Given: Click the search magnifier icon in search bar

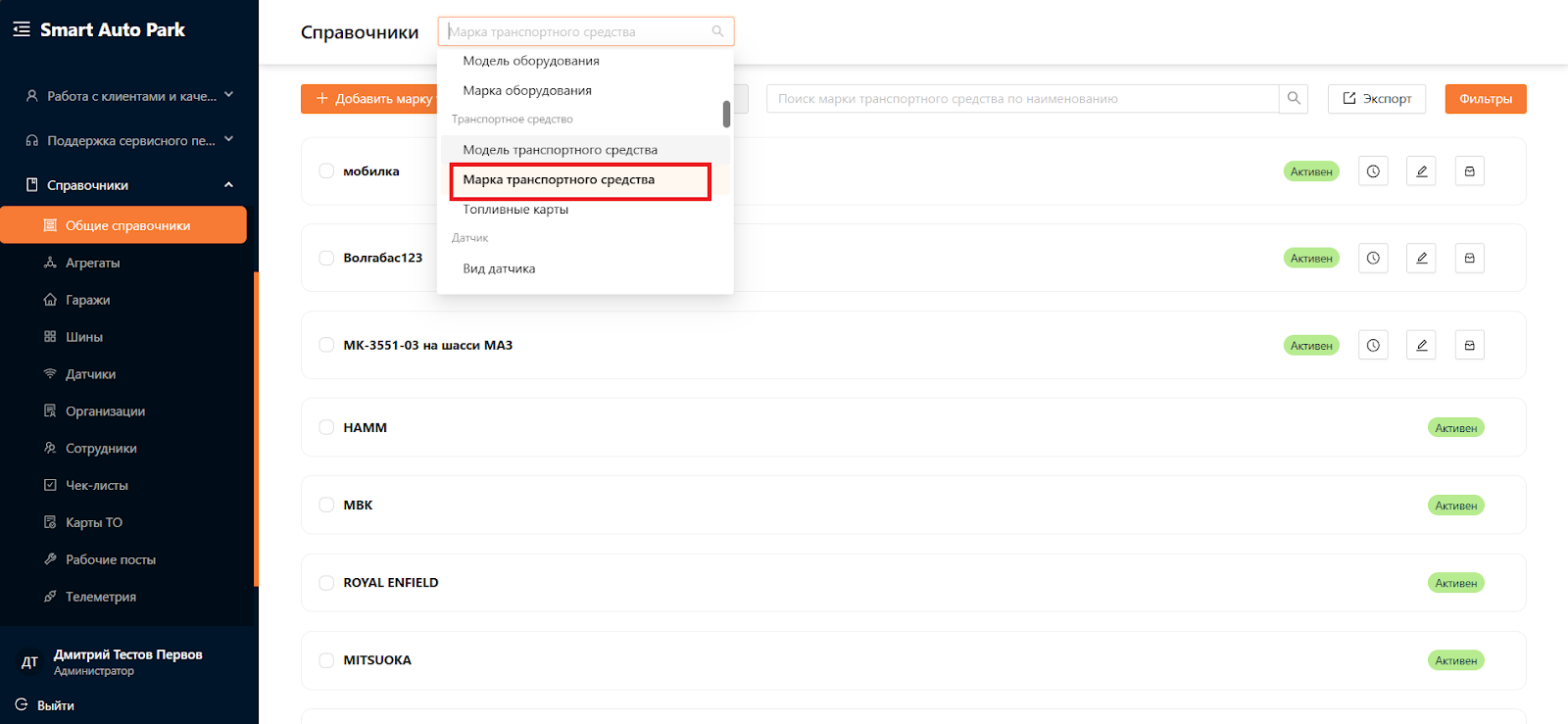Looking at the screenshot, I should (x=1294, y=99).
